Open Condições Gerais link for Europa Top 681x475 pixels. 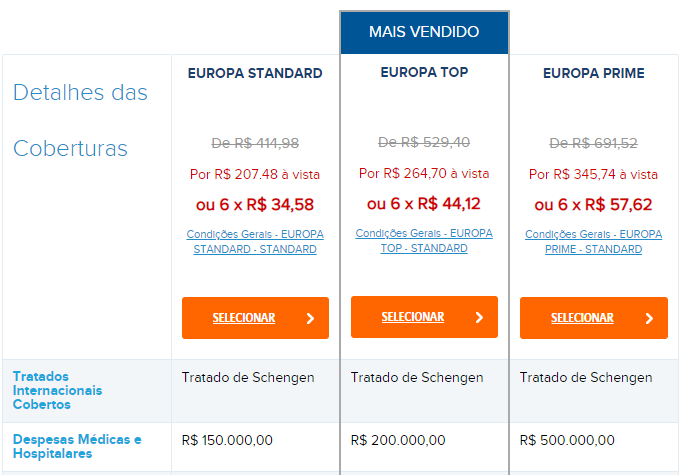[424, 241]
